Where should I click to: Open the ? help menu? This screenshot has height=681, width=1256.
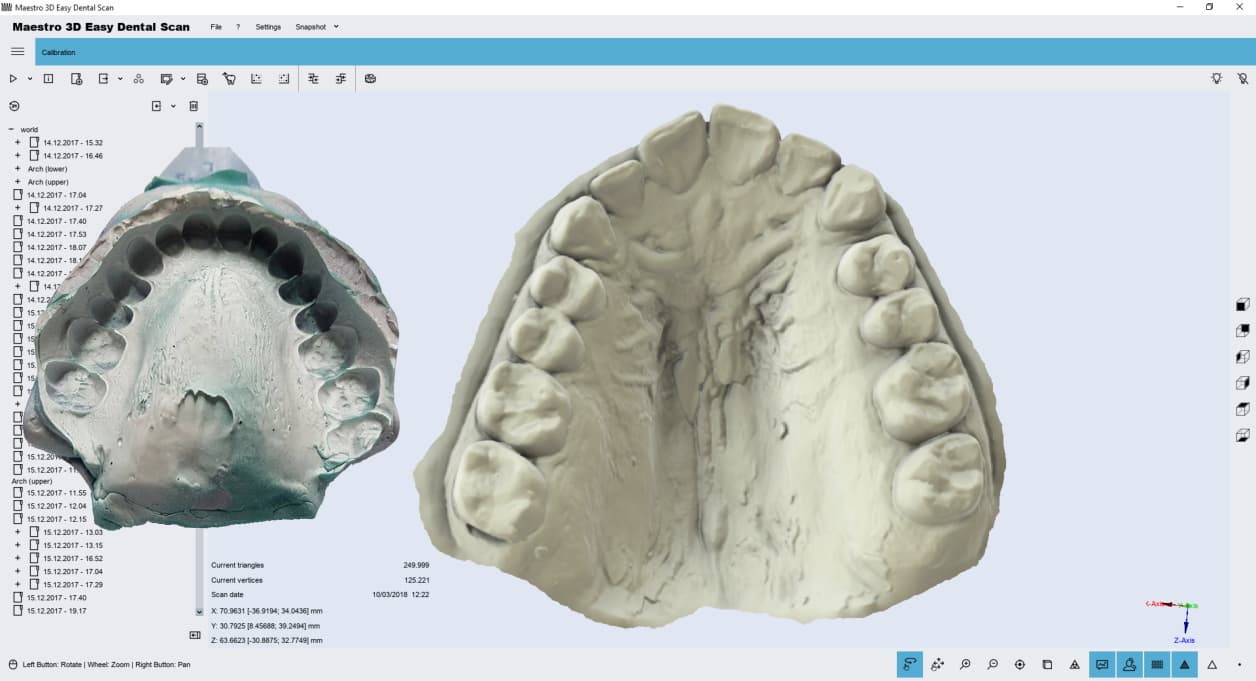[x=238, y=27]
